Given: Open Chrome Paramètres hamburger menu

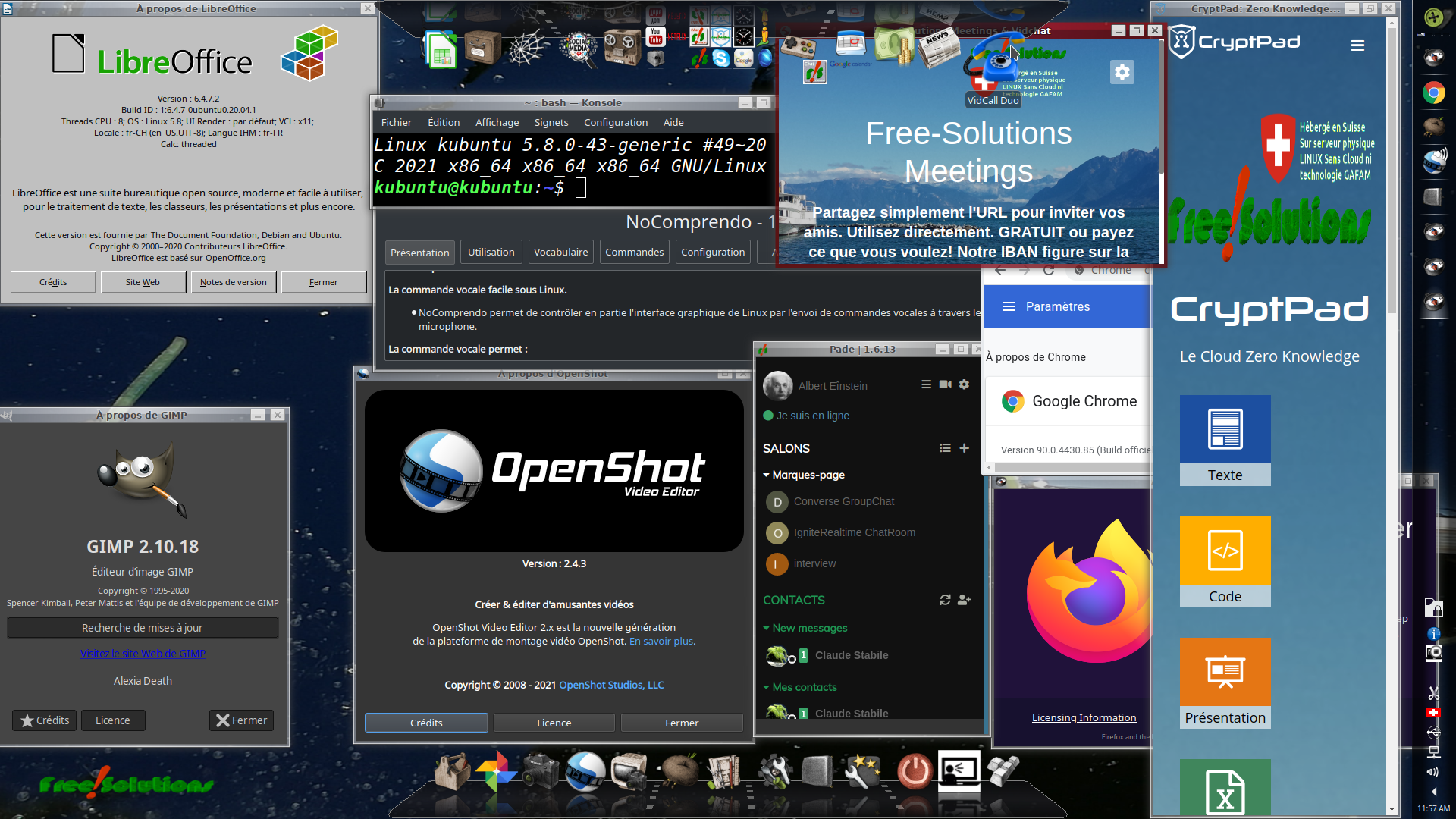Looking at the screenshot, I should [1009, 306].
